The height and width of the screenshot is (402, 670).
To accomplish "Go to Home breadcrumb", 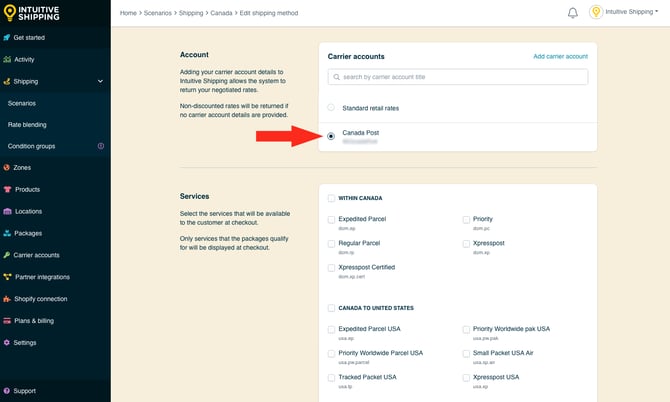I will pyautogui.click(x=128, y=13).
